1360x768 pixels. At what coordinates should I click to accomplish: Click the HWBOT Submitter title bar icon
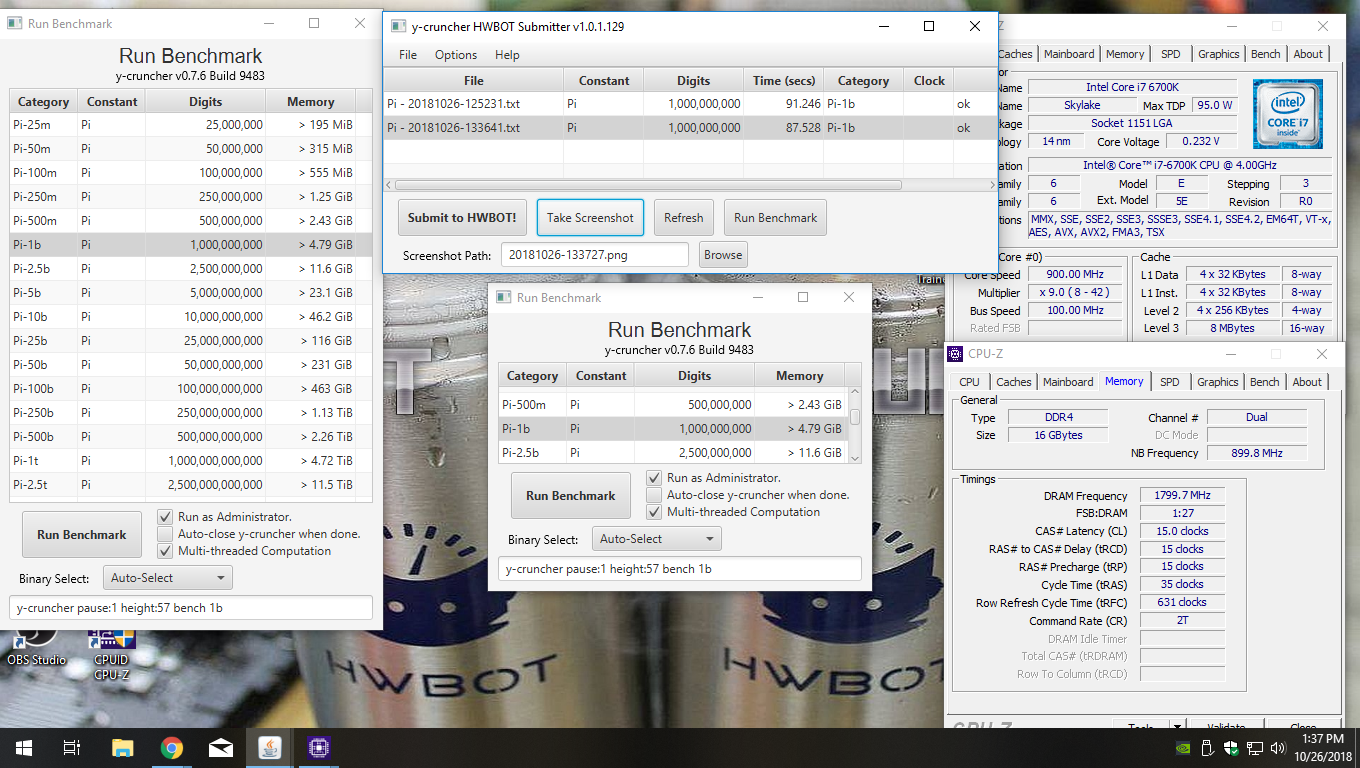[398, 26]
